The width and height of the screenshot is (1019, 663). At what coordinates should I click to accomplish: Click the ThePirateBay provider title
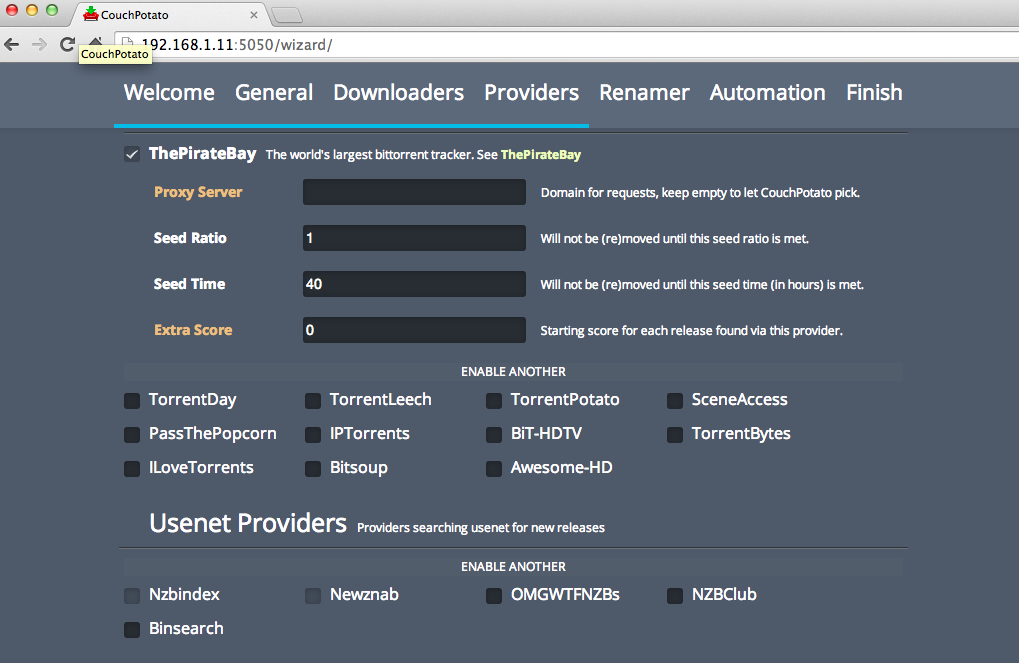[202, 153]
